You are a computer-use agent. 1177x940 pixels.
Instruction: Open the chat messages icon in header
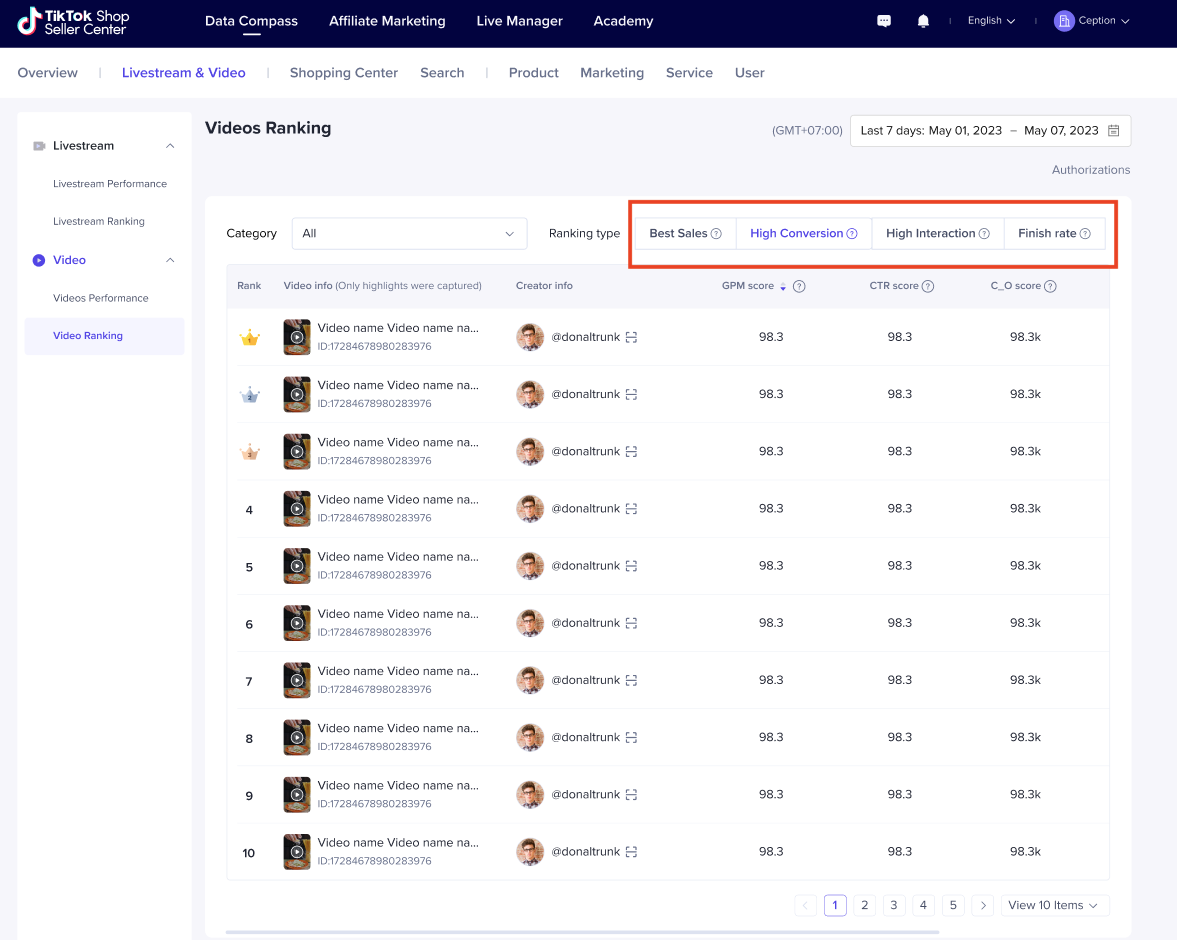point(884,21)
